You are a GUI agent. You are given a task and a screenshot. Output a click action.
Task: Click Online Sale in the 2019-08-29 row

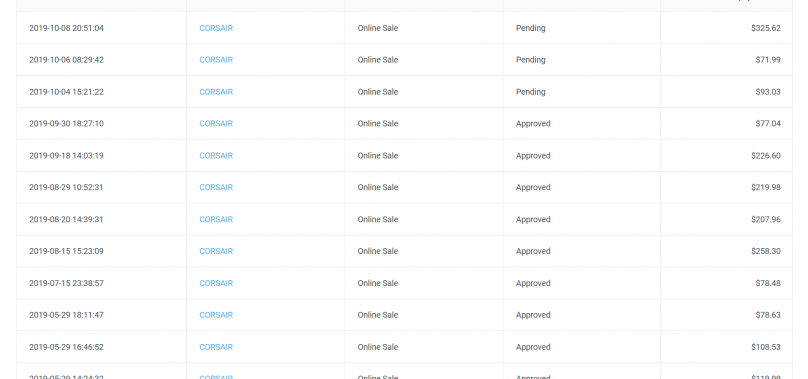(x=378, y=187)
